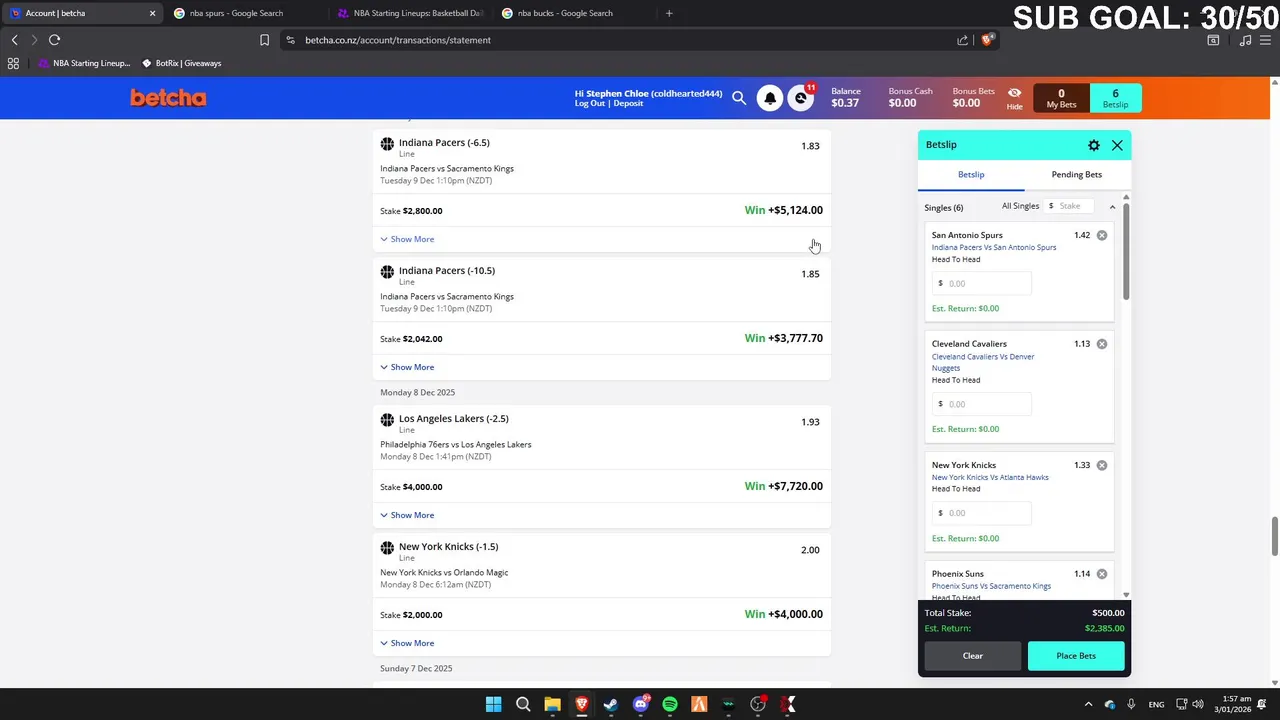This screenshot has height=720, width=1280.
Task: Open the search magnifier in Betcha header
Action: point(739,98)
